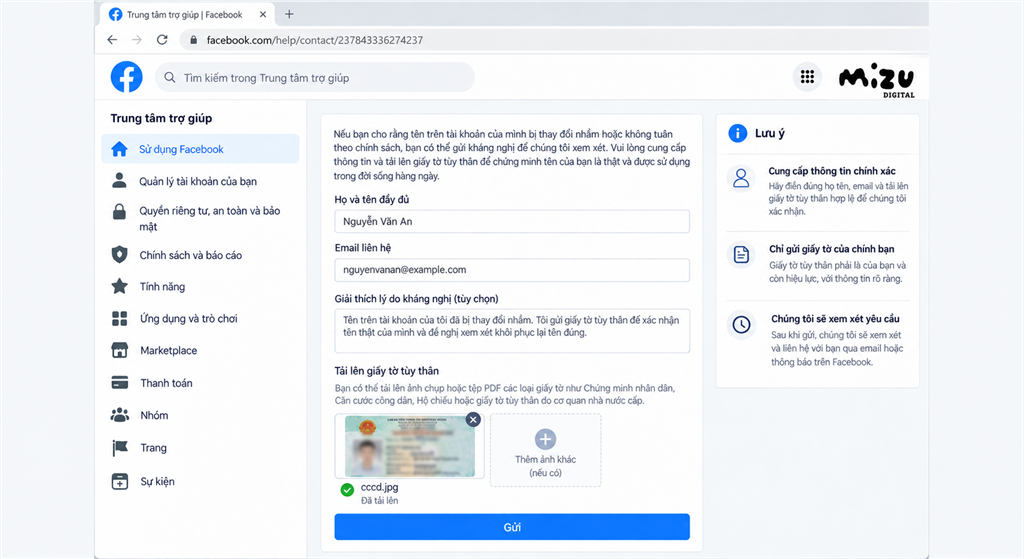Click the plus icon to add another photo

pyautogui.click(x=545, y=439)
